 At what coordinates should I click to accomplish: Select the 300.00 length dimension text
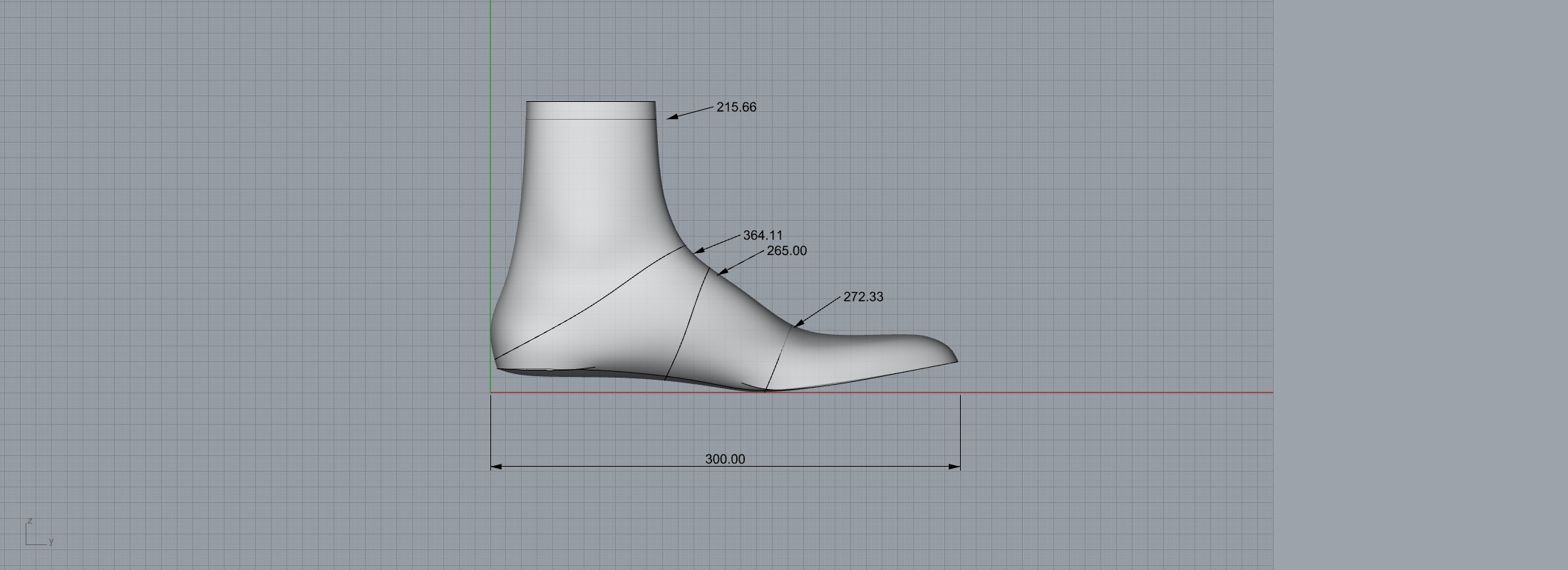[725, 460]
